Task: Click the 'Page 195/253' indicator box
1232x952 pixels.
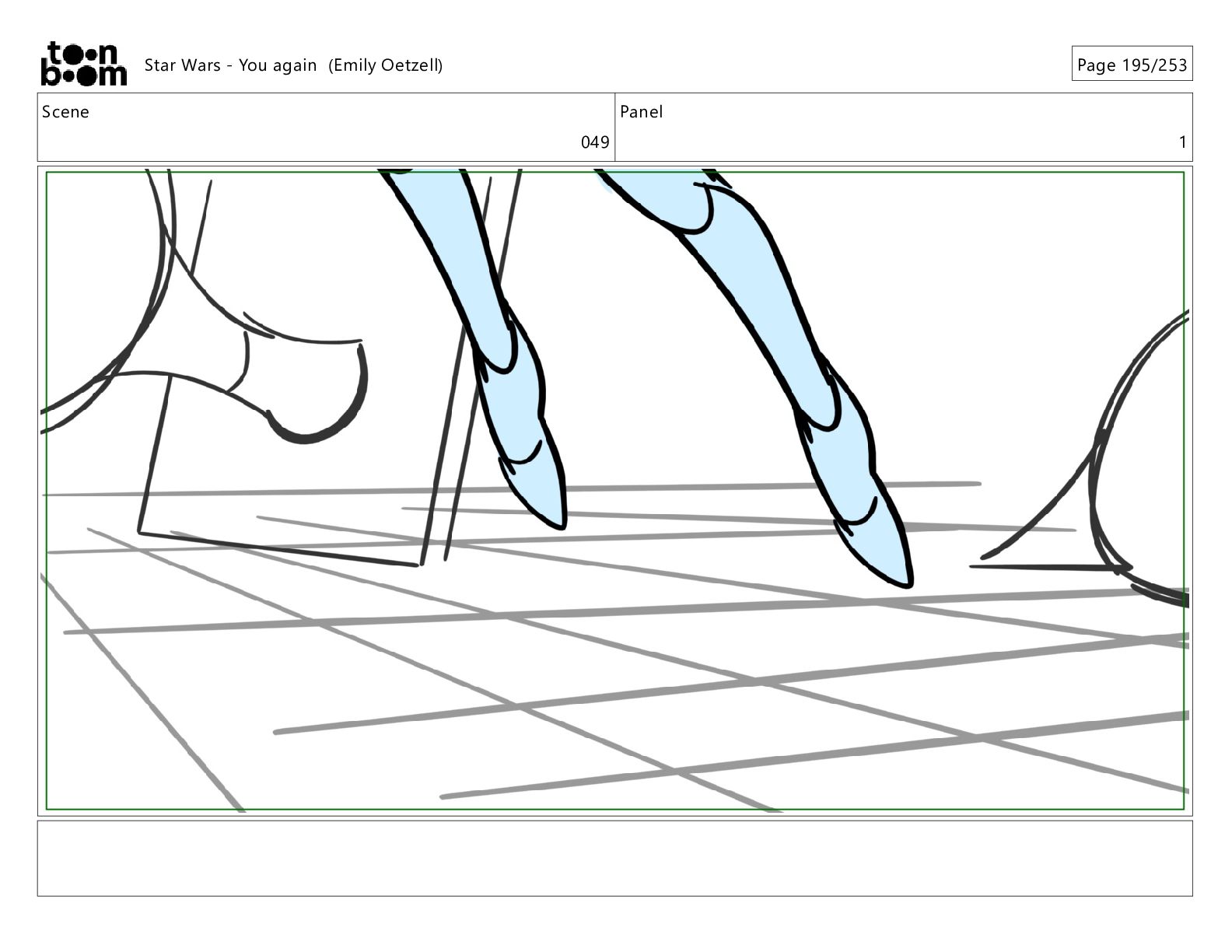Action: (1132, 65)
